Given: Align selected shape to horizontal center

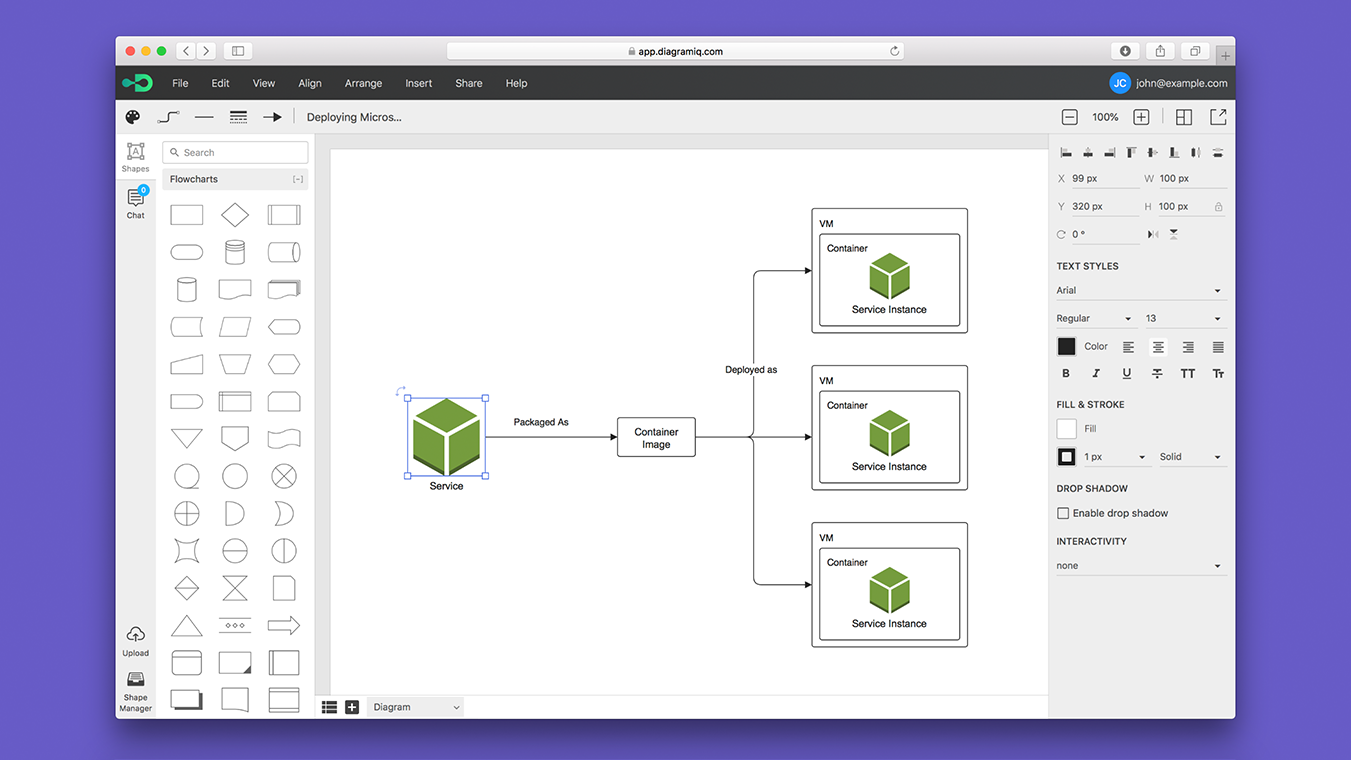Looking at the screenshot, I should coord(1087,152).
